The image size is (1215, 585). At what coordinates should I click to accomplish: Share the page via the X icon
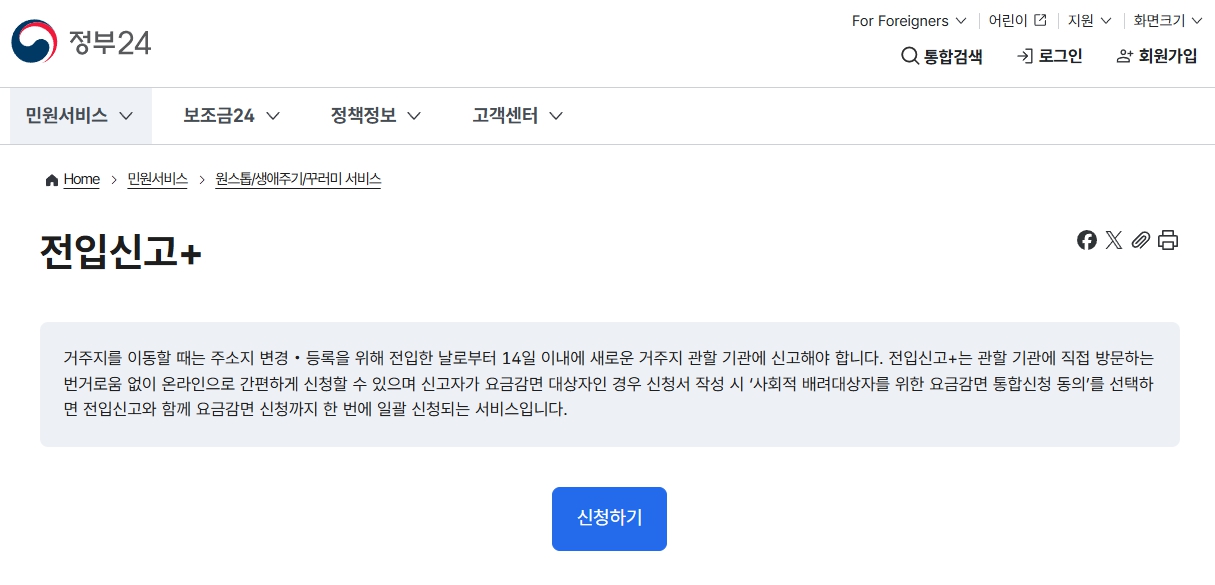tap(1114, 240)
